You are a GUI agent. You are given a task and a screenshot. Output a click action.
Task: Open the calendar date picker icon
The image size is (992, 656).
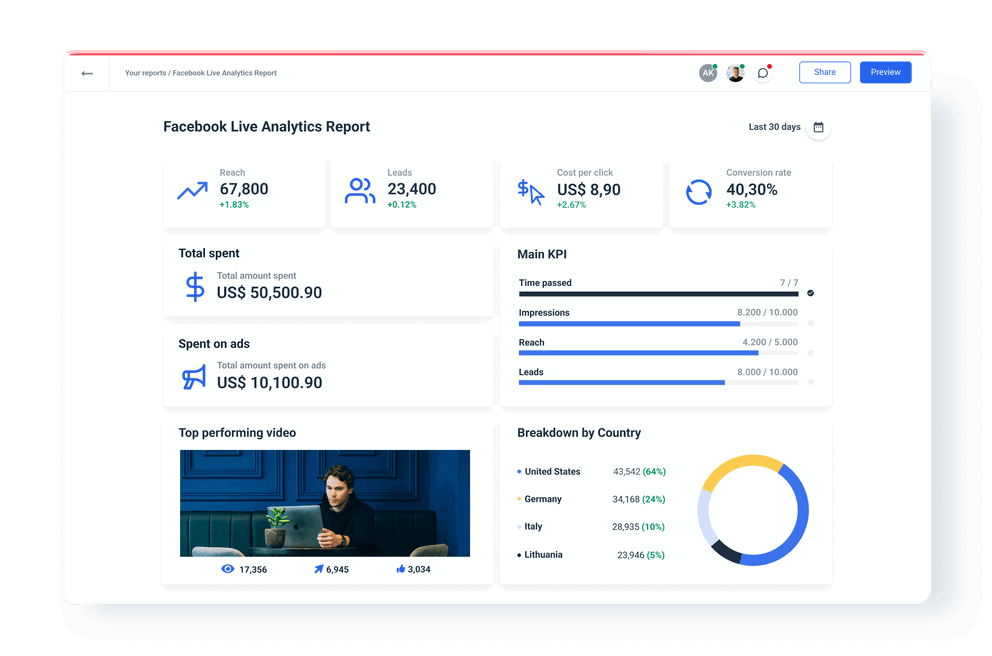click(x=818, y=127)
